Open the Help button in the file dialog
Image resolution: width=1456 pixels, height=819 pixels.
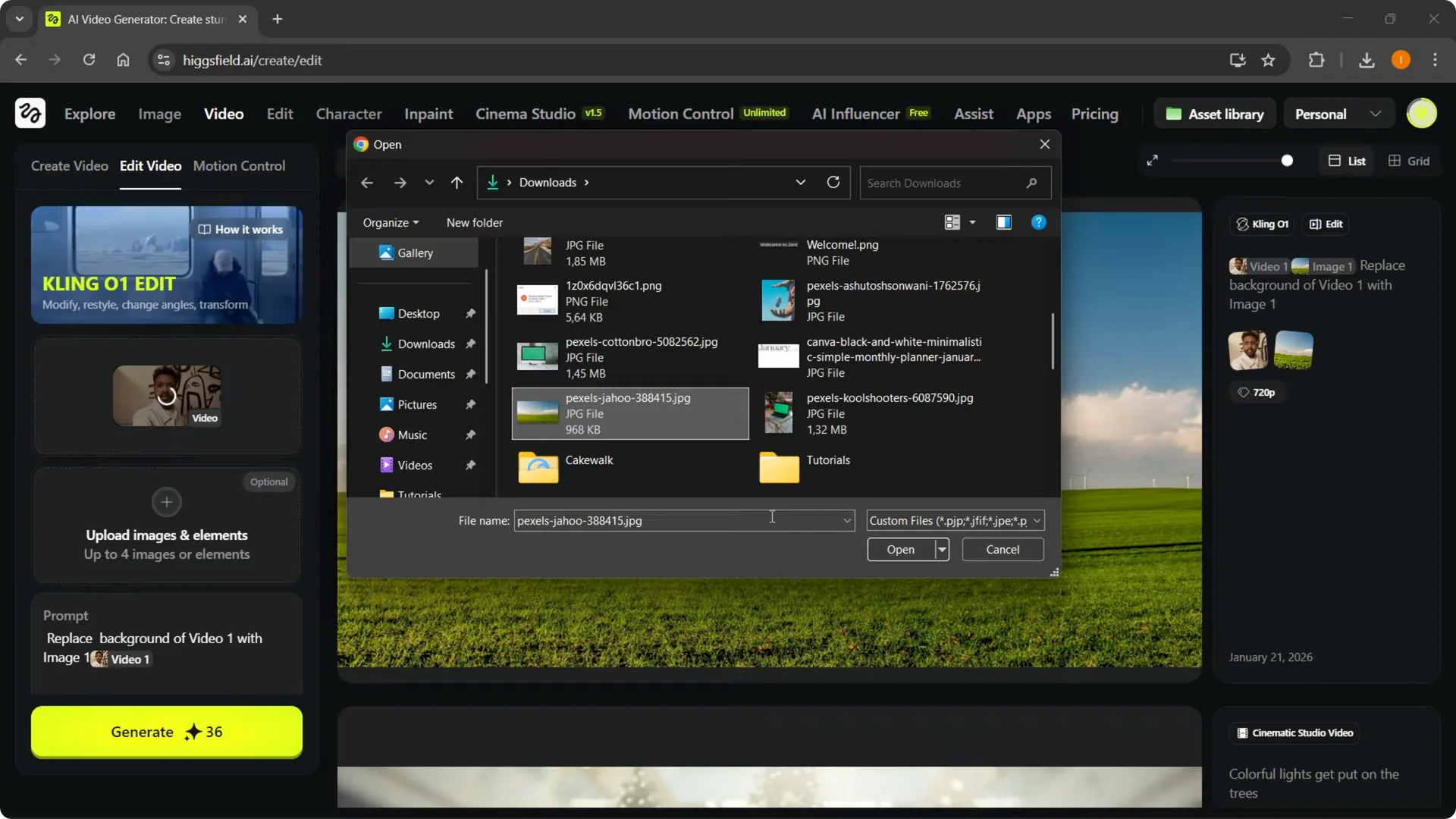coord(1038,222)
